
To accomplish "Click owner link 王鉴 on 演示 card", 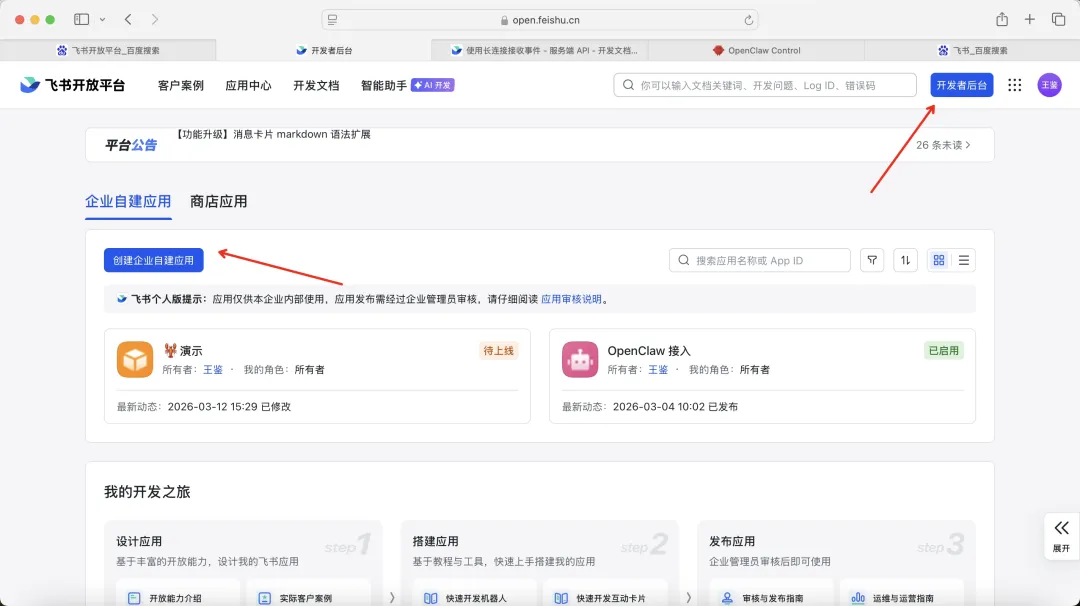I will tap(213, 370).
